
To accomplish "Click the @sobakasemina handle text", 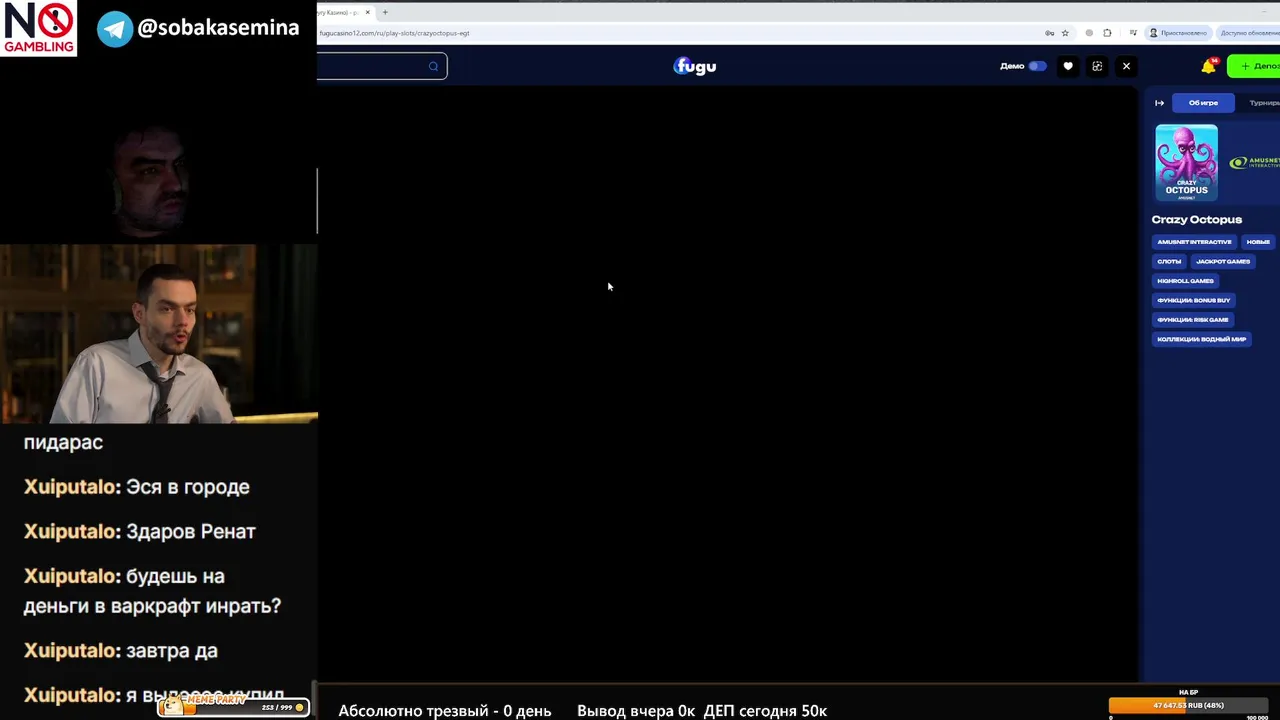I will (218, 28).
